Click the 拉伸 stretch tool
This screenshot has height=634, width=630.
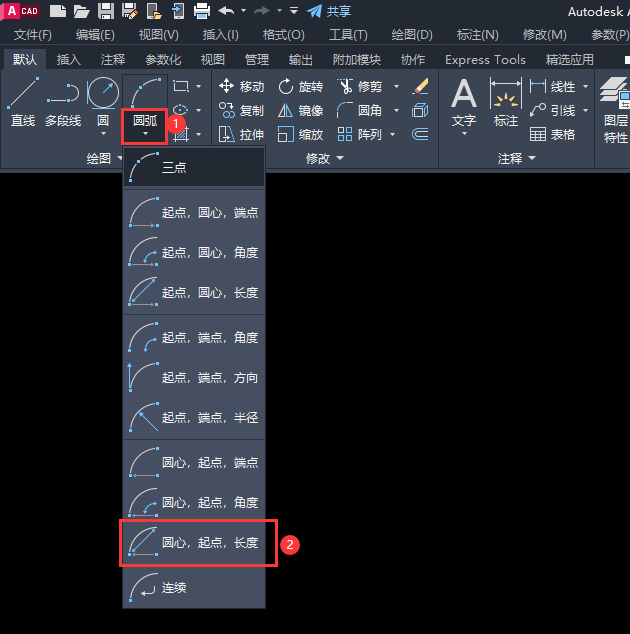tap(241, 134)
